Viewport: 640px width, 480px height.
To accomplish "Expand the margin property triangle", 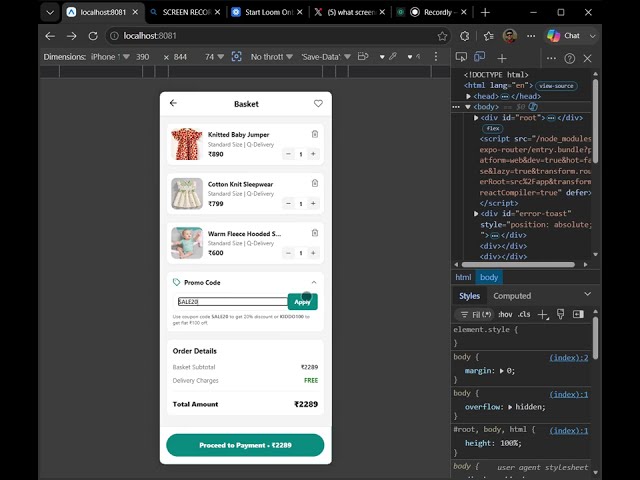I will (x=502, y=371).
